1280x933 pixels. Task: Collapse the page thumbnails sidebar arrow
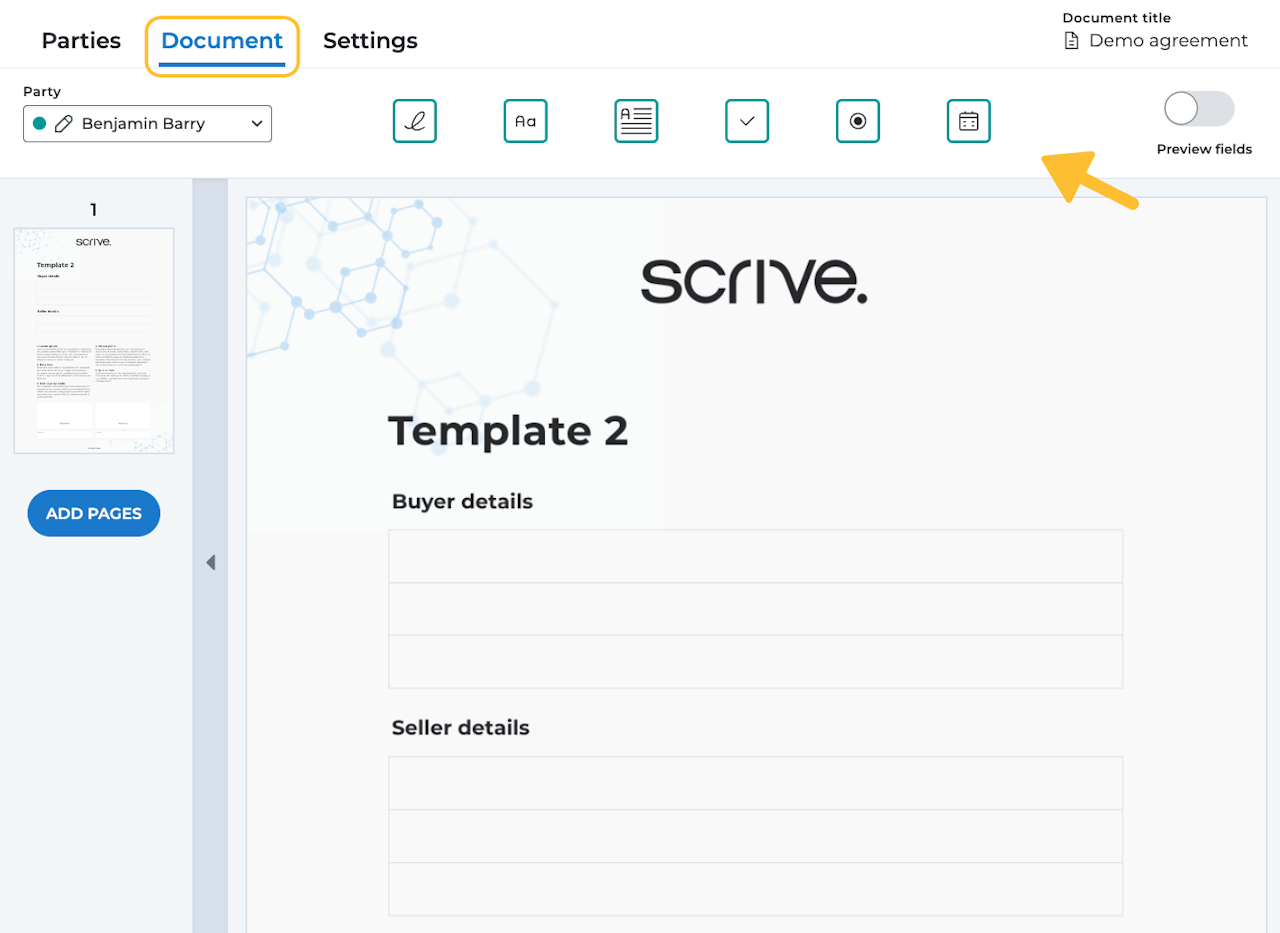point(210,562)
